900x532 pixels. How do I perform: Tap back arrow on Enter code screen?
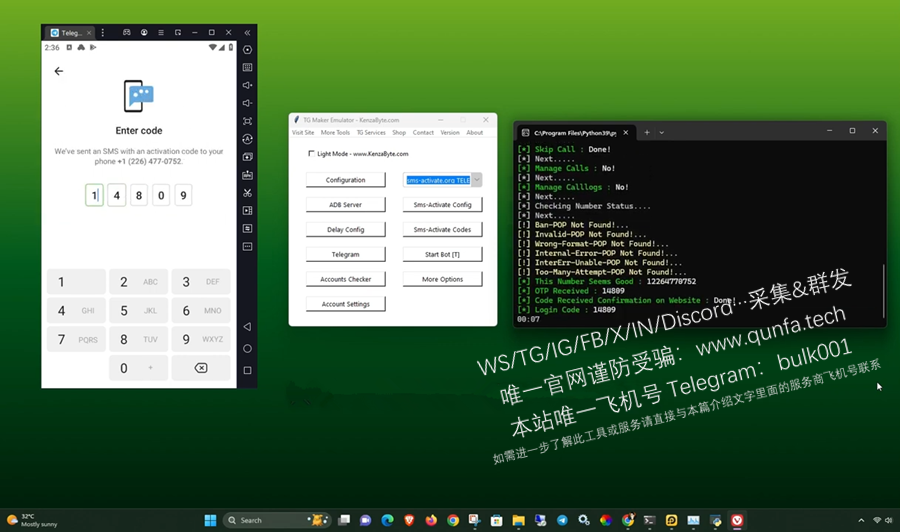pos(59,71)
